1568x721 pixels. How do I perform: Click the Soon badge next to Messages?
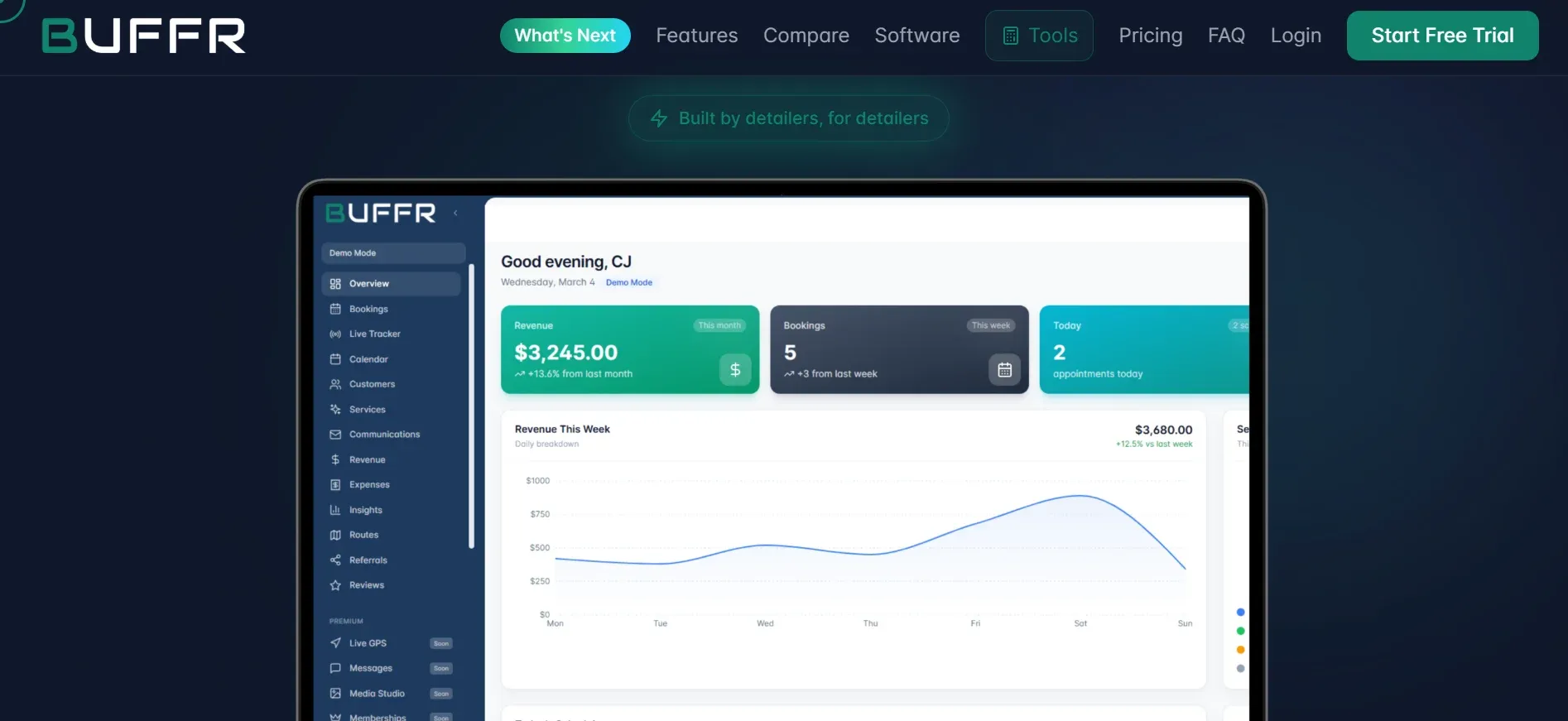click(441, 668)
